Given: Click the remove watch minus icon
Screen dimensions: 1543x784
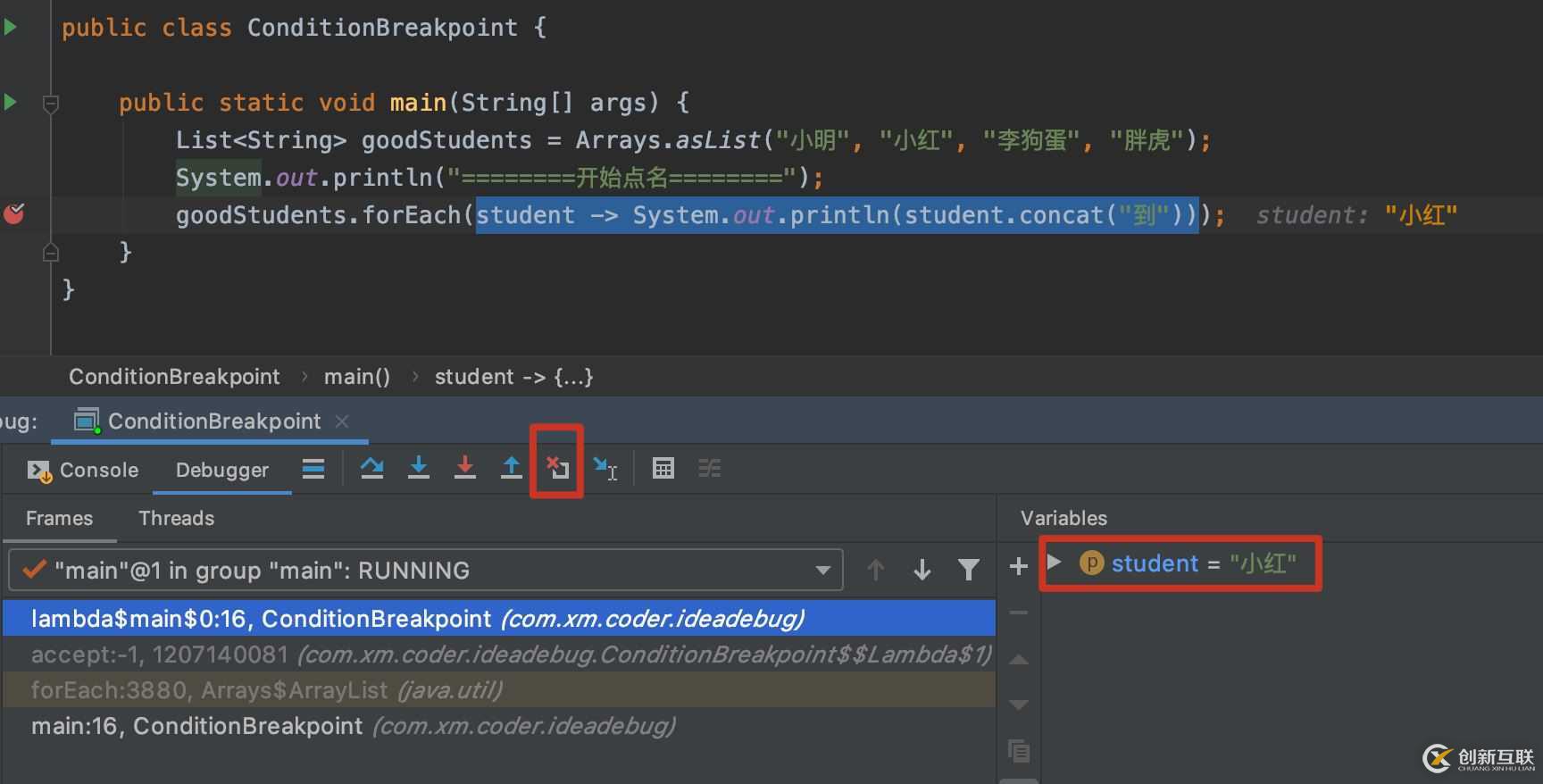Looking at the screenshot, I should point(1018,613).
